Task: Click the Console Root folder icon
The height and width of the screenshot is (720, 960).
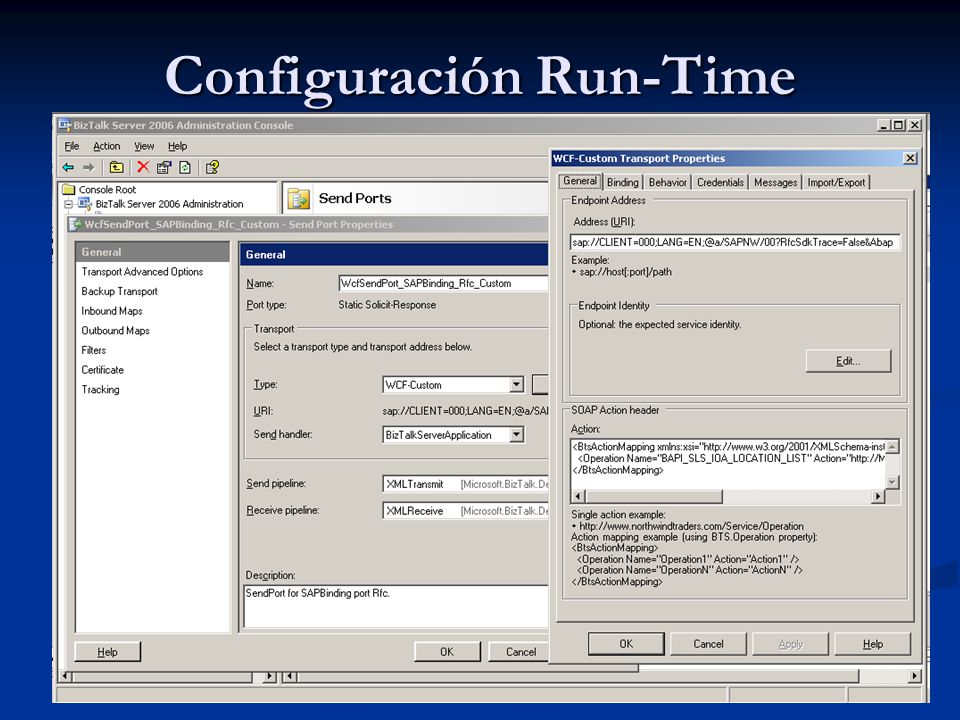Action: (x=69, y=190)
